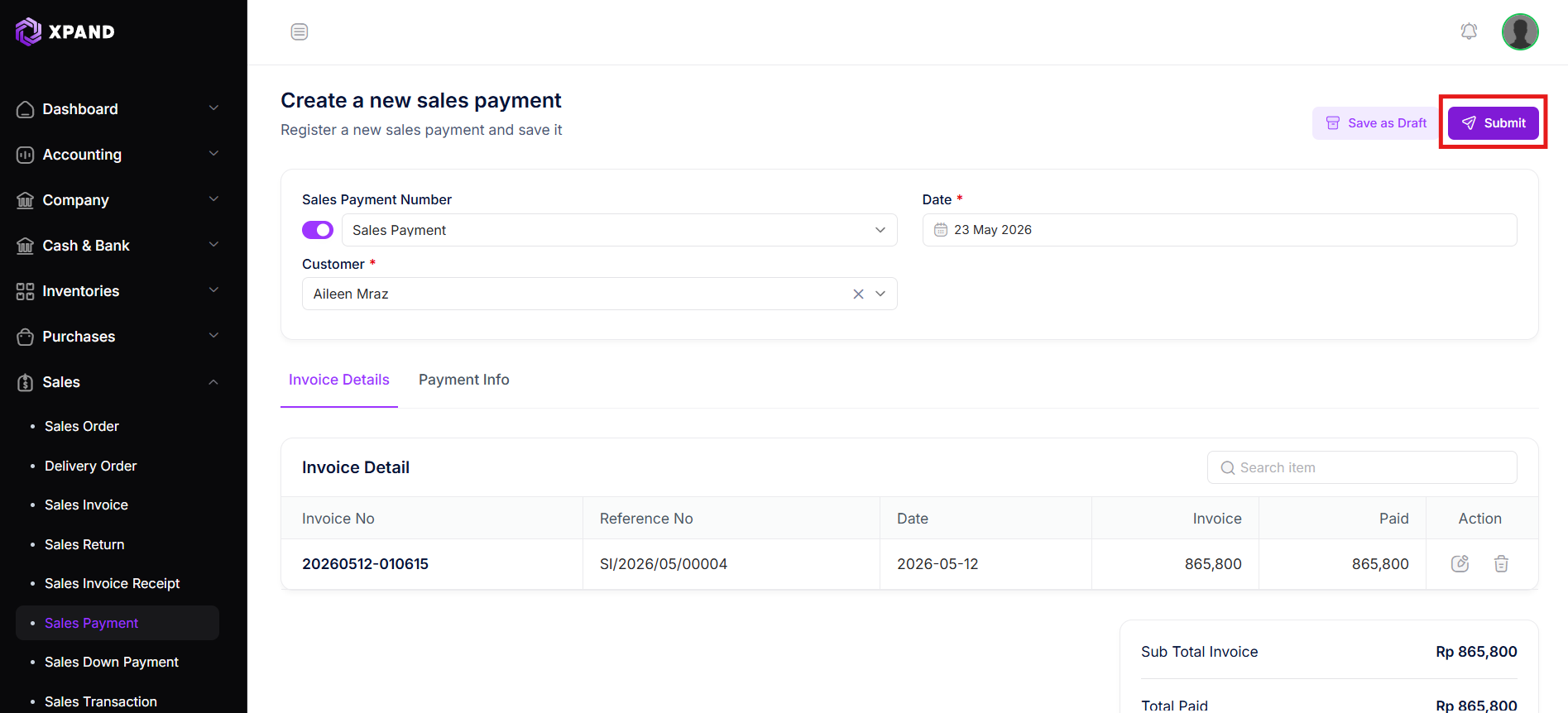Click the sidebar collapse menu icon
Image resolution: width=1568 pixels, height=713 pixels.
click(x=300, y=31)
